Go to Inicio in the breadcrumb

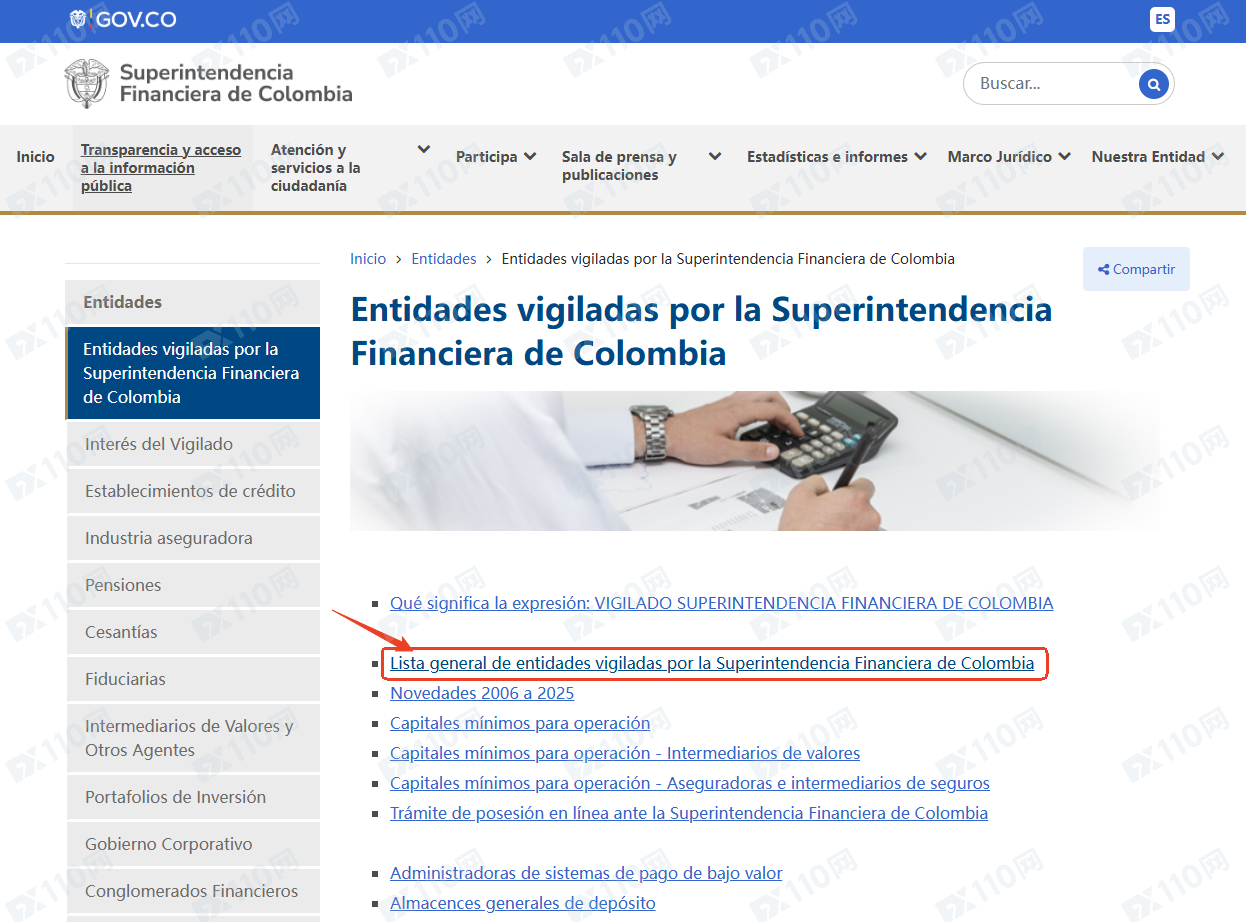(x=368, y=259)
